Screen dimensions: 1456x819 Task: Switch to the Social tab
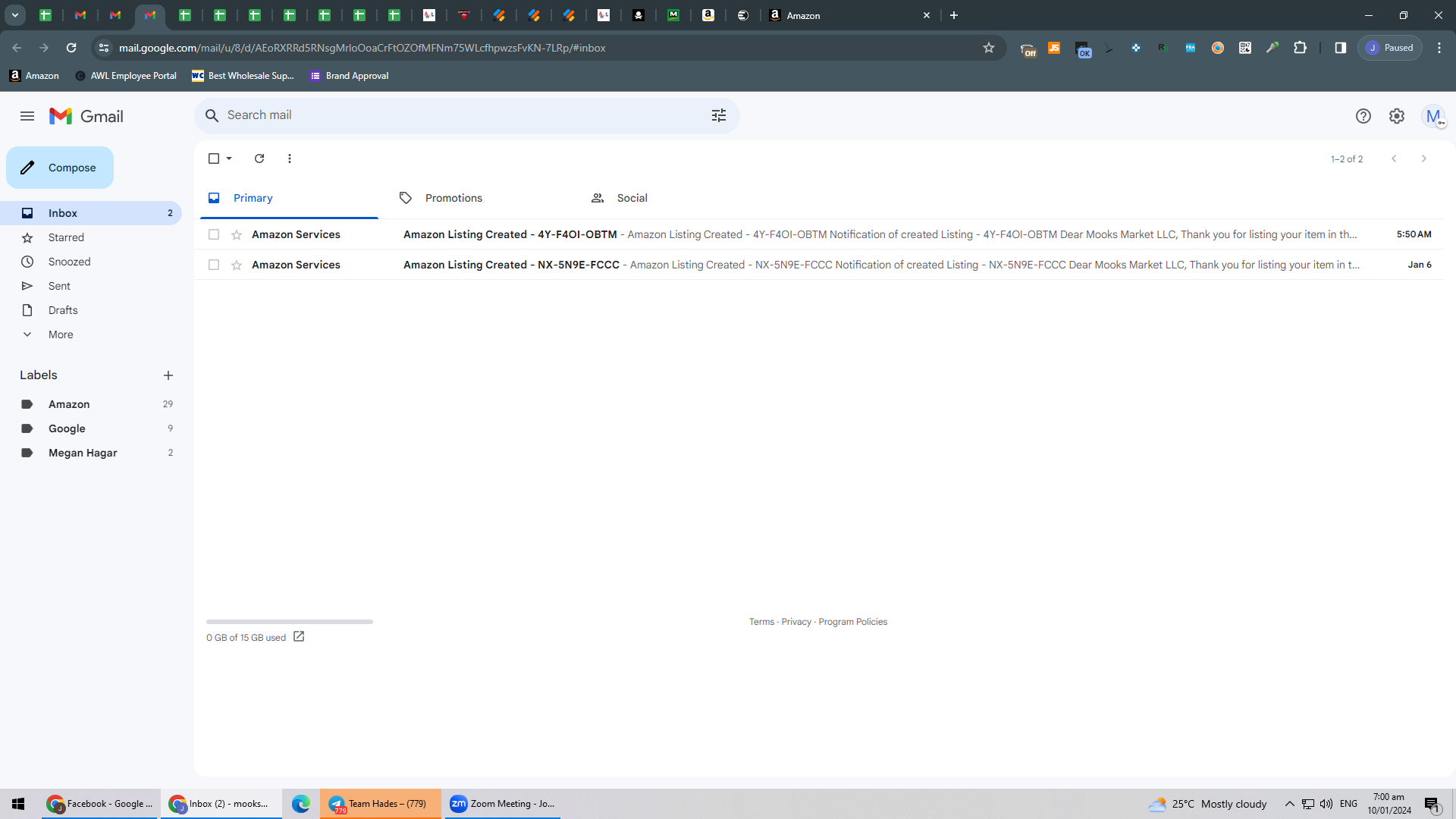tap(673, 198)
